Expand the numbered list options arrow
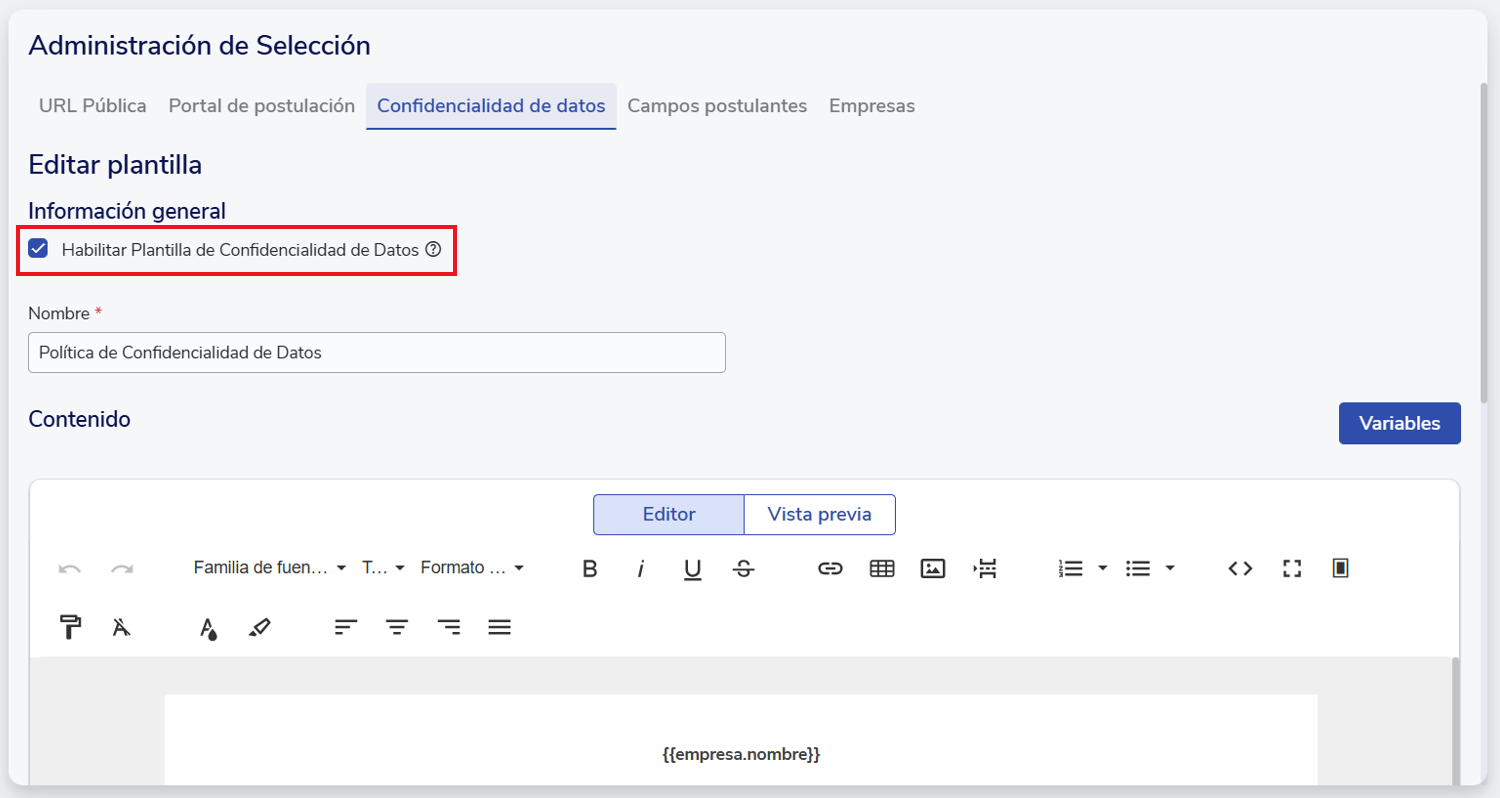The height and width of the screenshot is (798, 1500). (1103, 568)
